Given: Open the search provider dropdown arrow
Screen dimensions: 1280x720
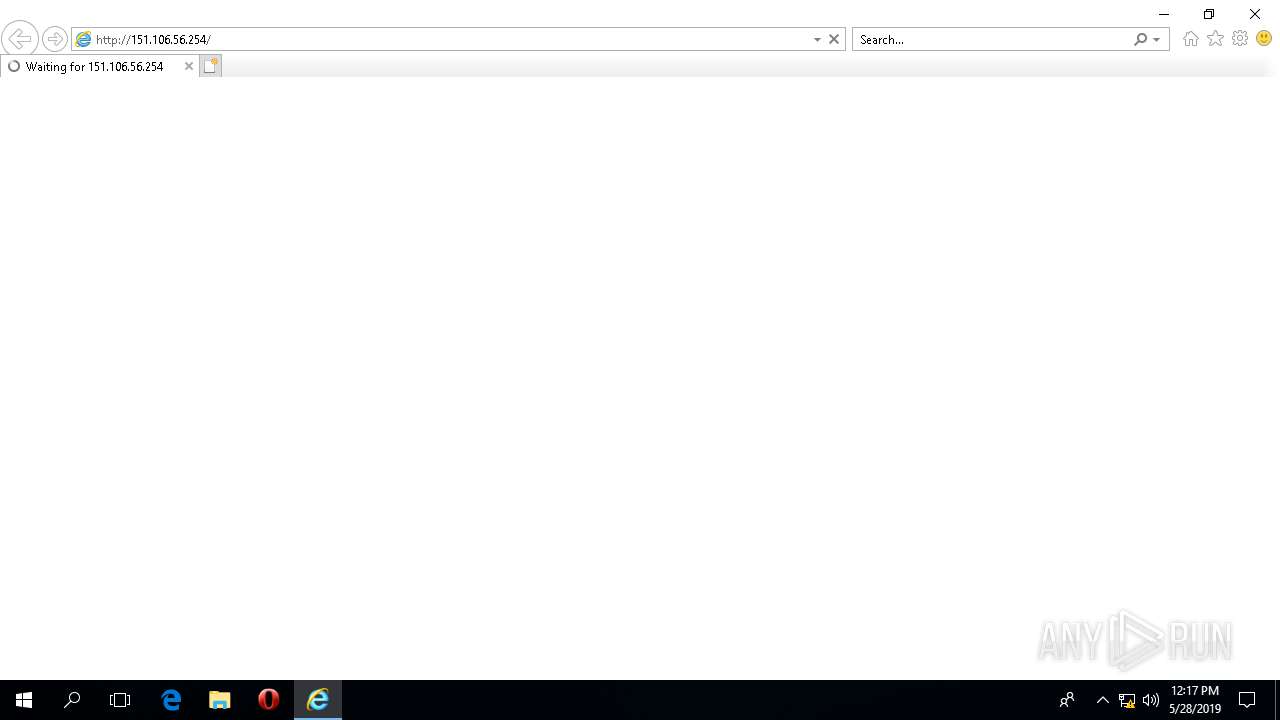Looking at the screenshot, I should 1157,39.
